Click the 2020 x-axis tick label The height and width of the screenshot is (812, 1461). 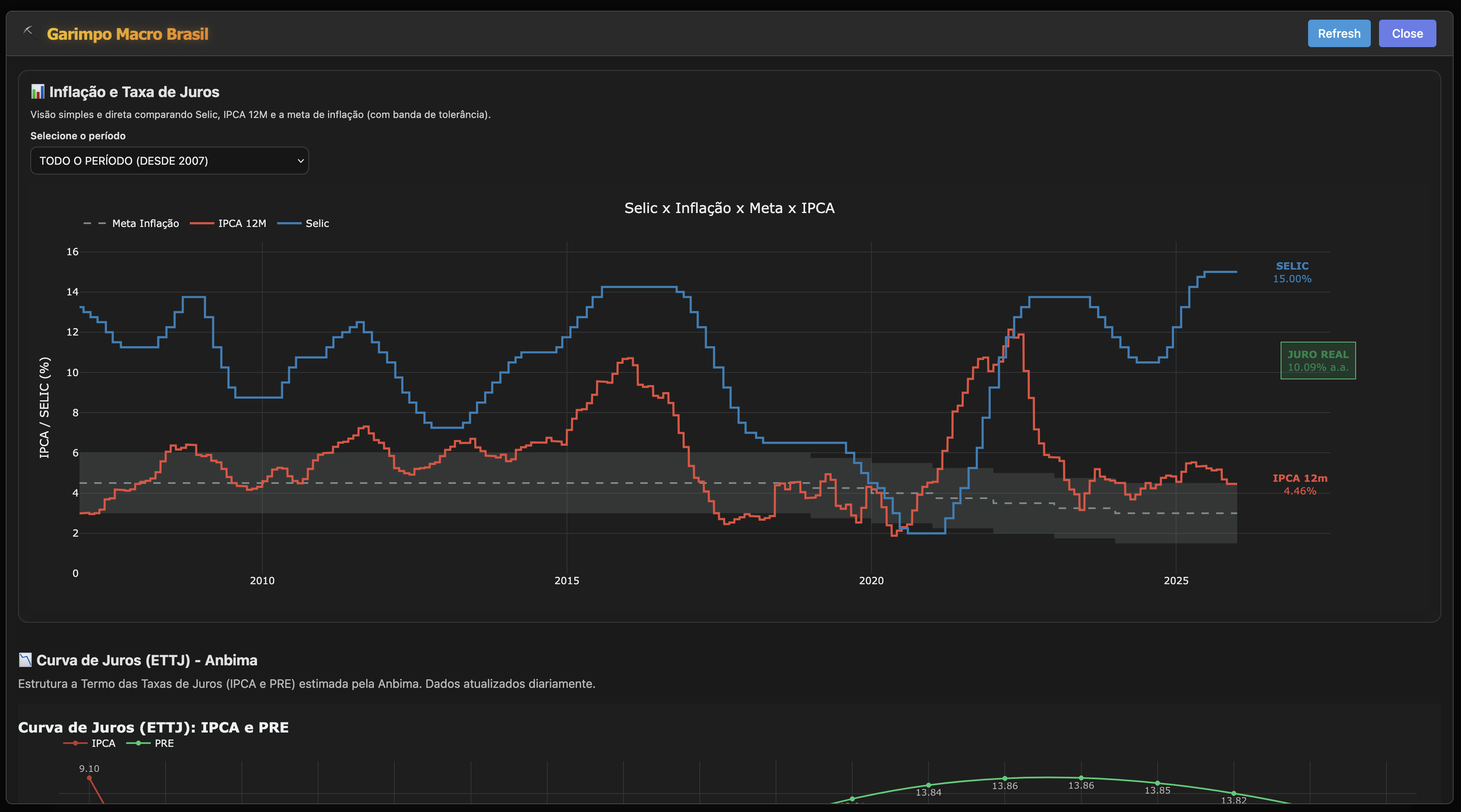[871, 581]
